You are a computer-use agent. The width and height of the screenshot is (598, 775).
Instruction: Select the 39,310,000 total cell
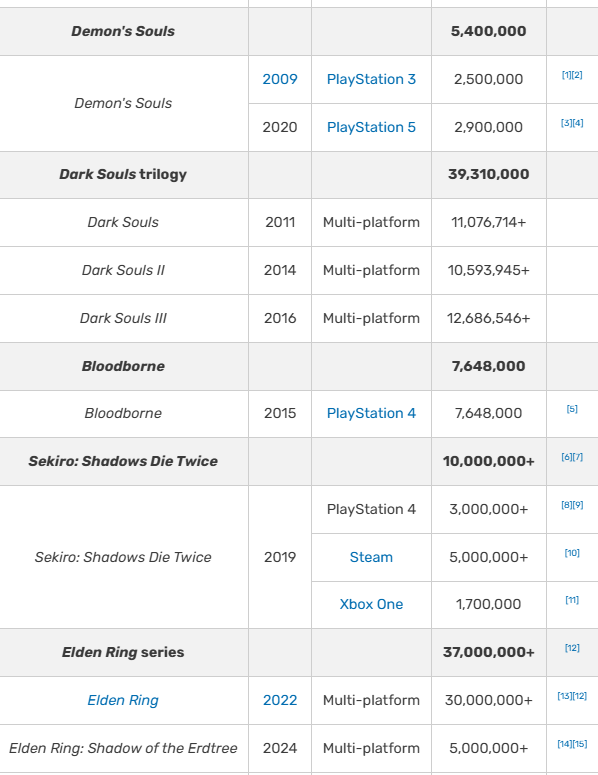pyautogui.click(x=488, y=174)
